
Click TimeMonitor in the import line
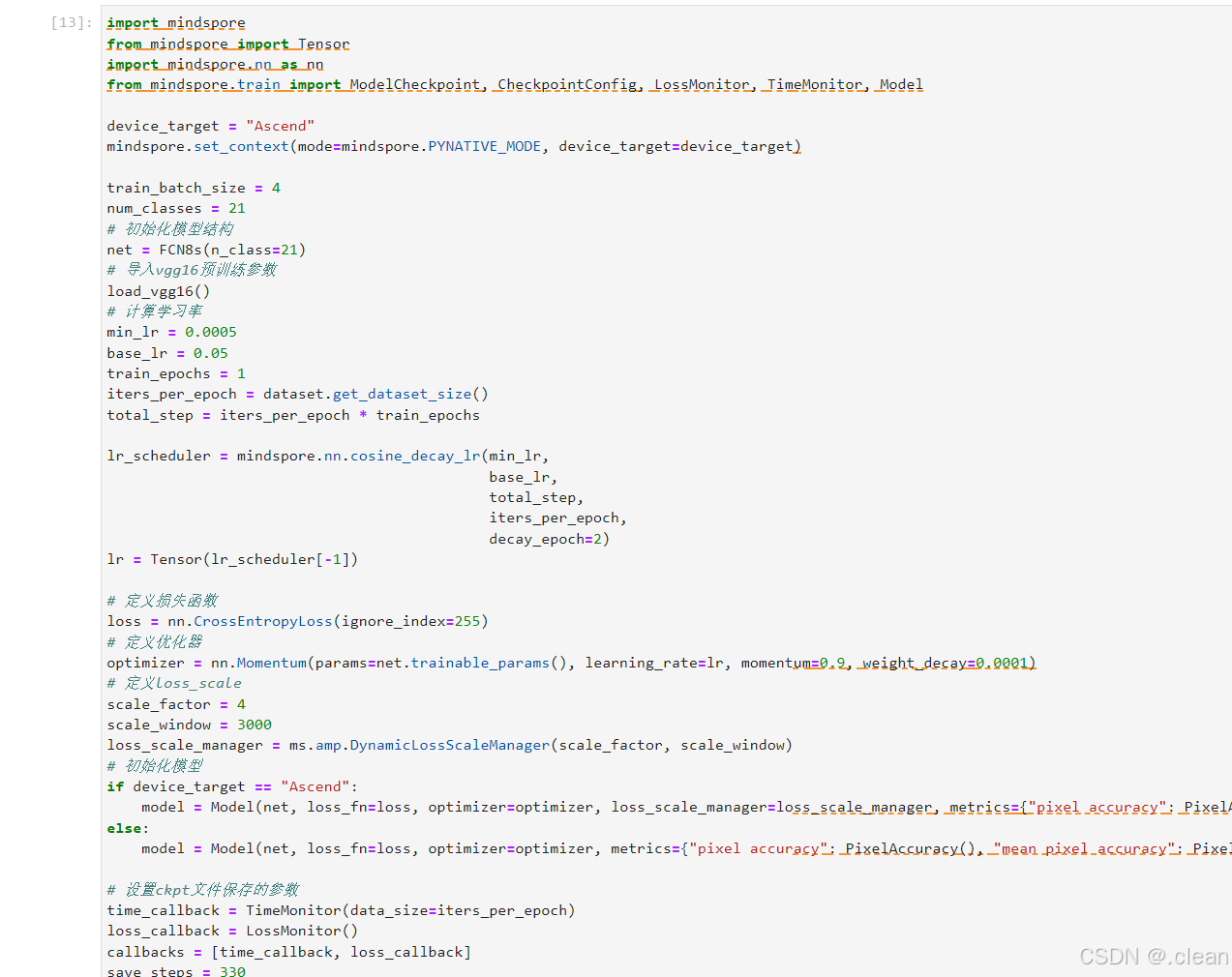click(815, 84)
